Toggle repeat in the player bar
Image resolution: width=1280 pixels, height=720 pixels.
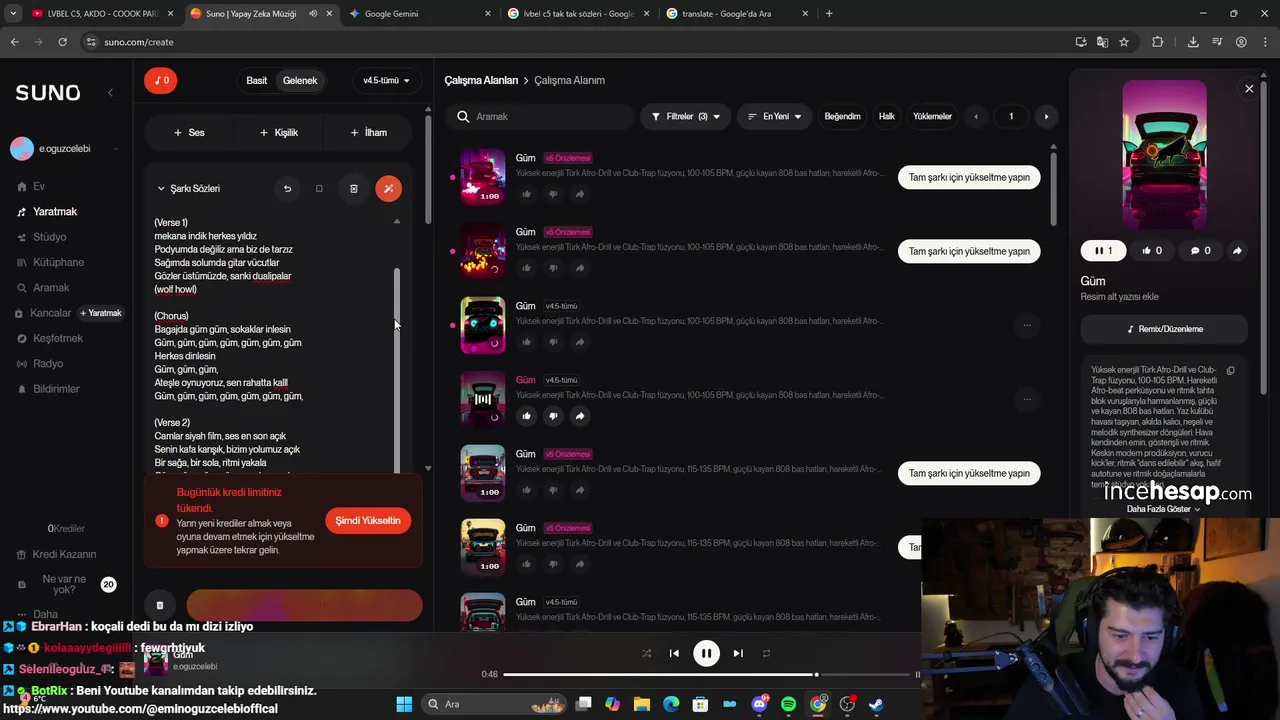click(x=766, y=653)
